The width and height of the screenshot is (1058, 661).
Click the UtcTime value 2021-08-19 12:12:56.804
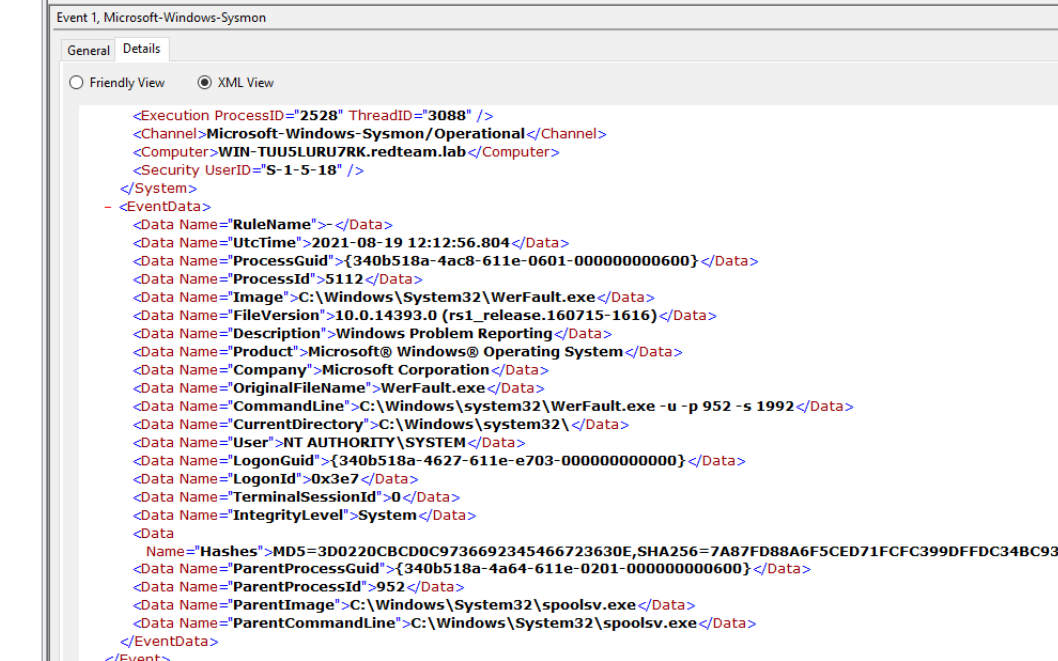[410, 243]
